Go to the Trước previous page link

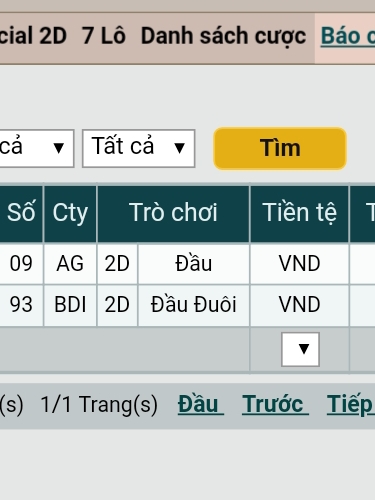tap(275, 404)
